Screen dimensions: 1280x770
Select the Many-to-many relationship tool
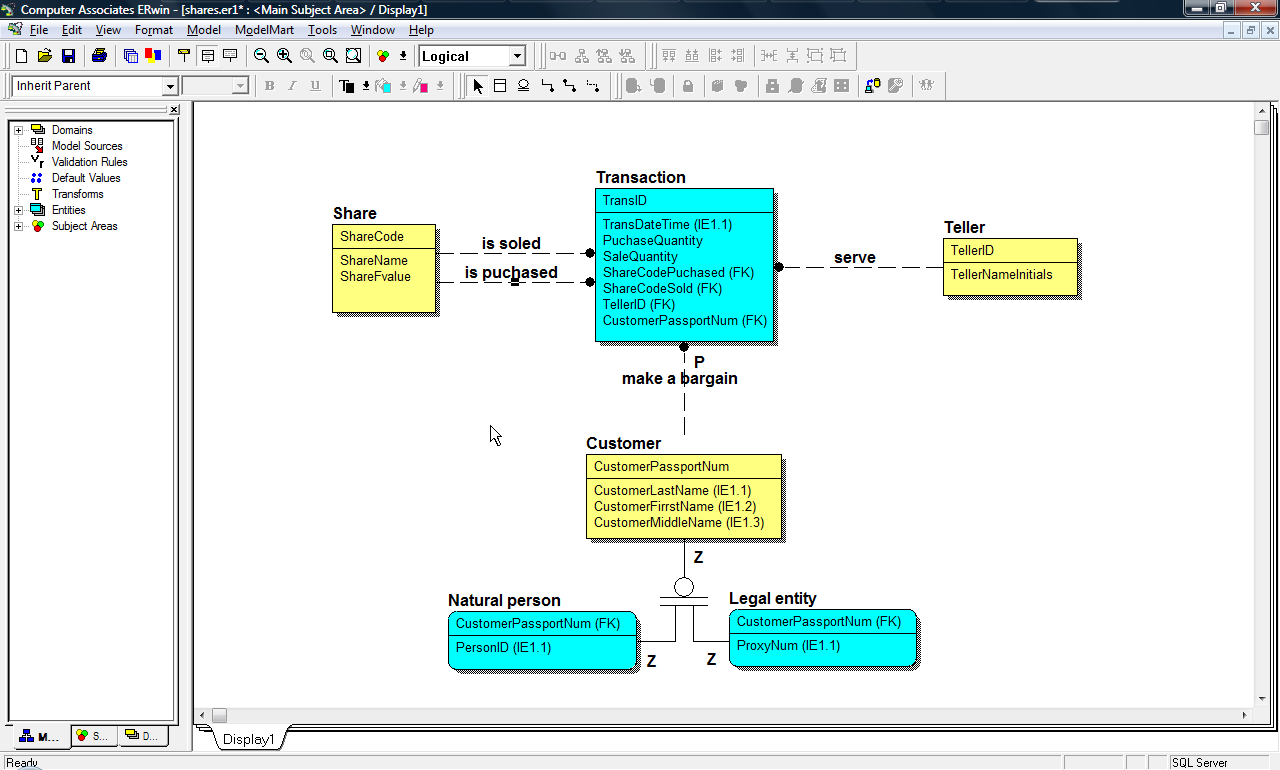tap(570, 86)
